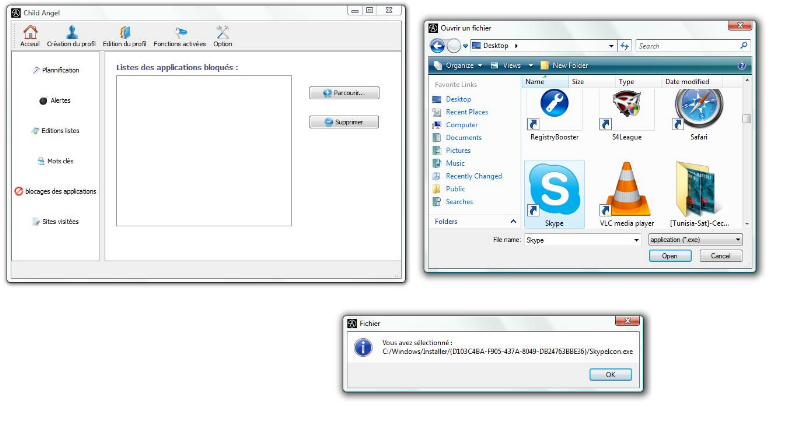
Task: Click OK in the Fichier dialog
Action: coord(610,374)
